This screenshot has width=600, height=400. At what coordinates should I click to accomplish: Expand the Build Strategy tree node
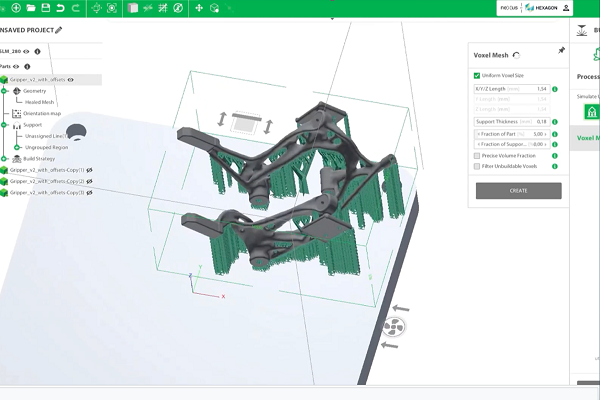click(x=4, y=158)
